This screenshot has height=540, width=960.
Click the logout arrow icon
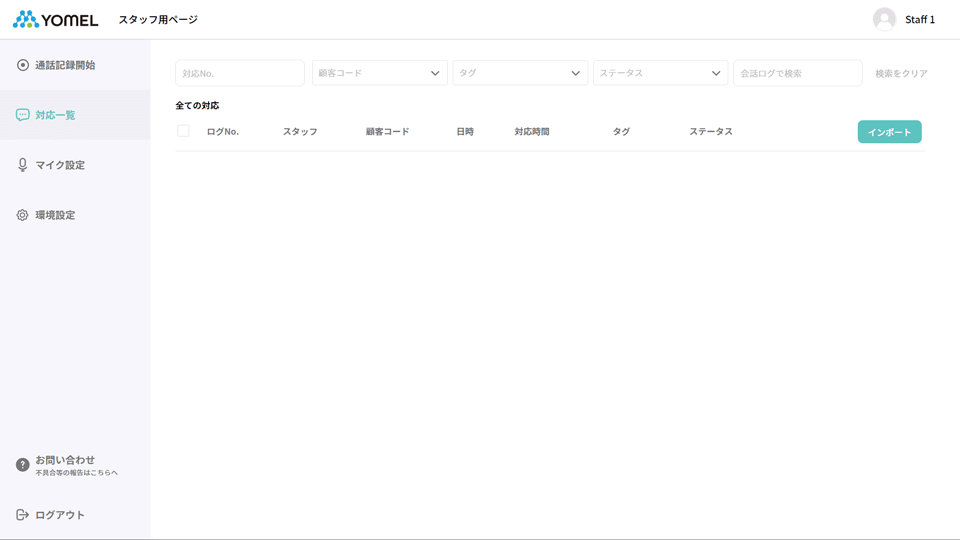click(23, 515)
